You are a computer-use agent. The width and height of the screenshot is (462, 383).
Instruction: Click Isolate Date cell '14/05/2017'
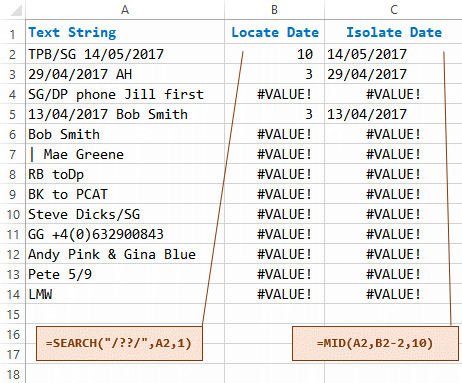coord(393,54)
